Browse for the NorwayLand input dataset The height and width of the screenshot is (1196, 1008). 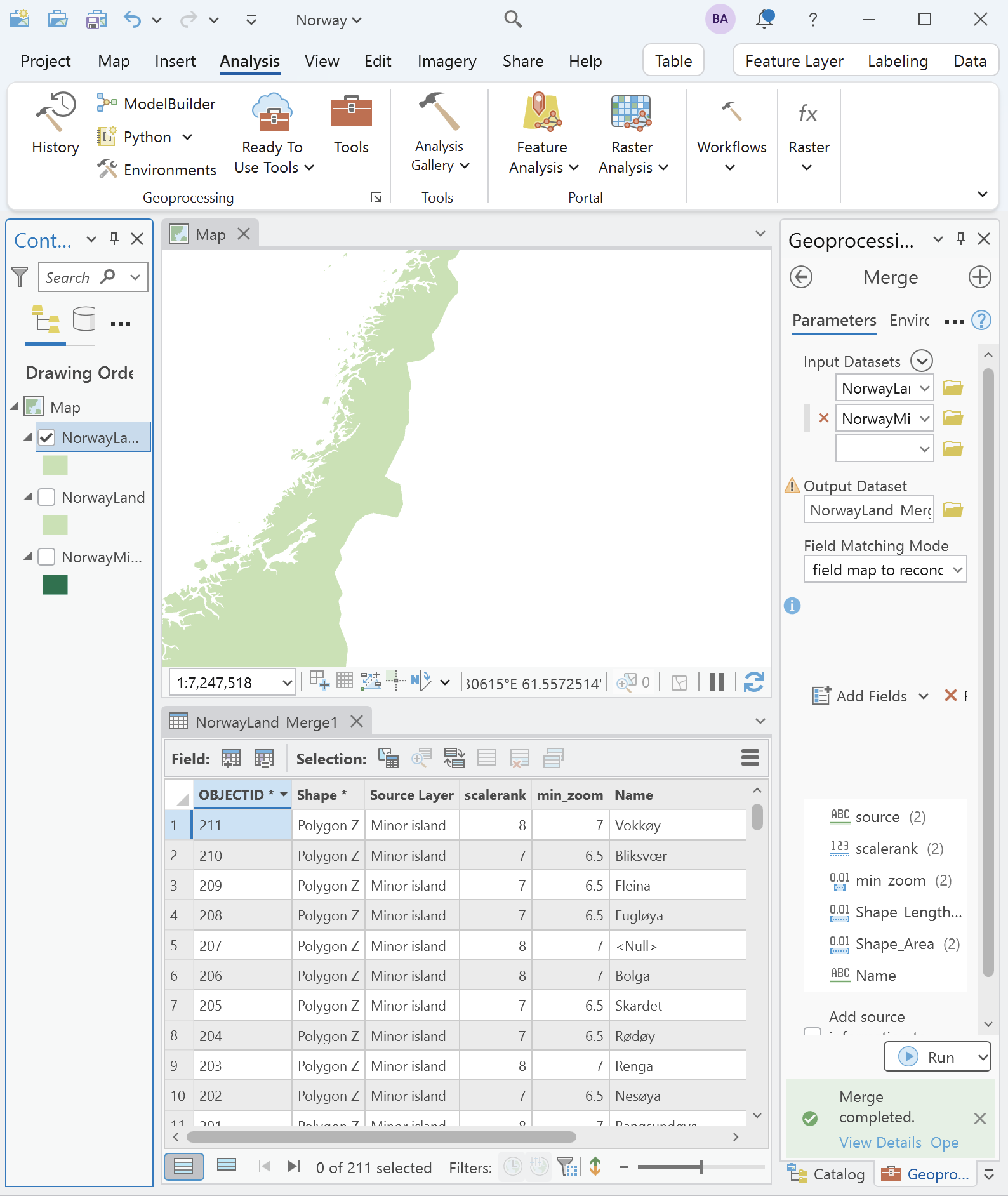pyautogui.click(x=953, y=387)
